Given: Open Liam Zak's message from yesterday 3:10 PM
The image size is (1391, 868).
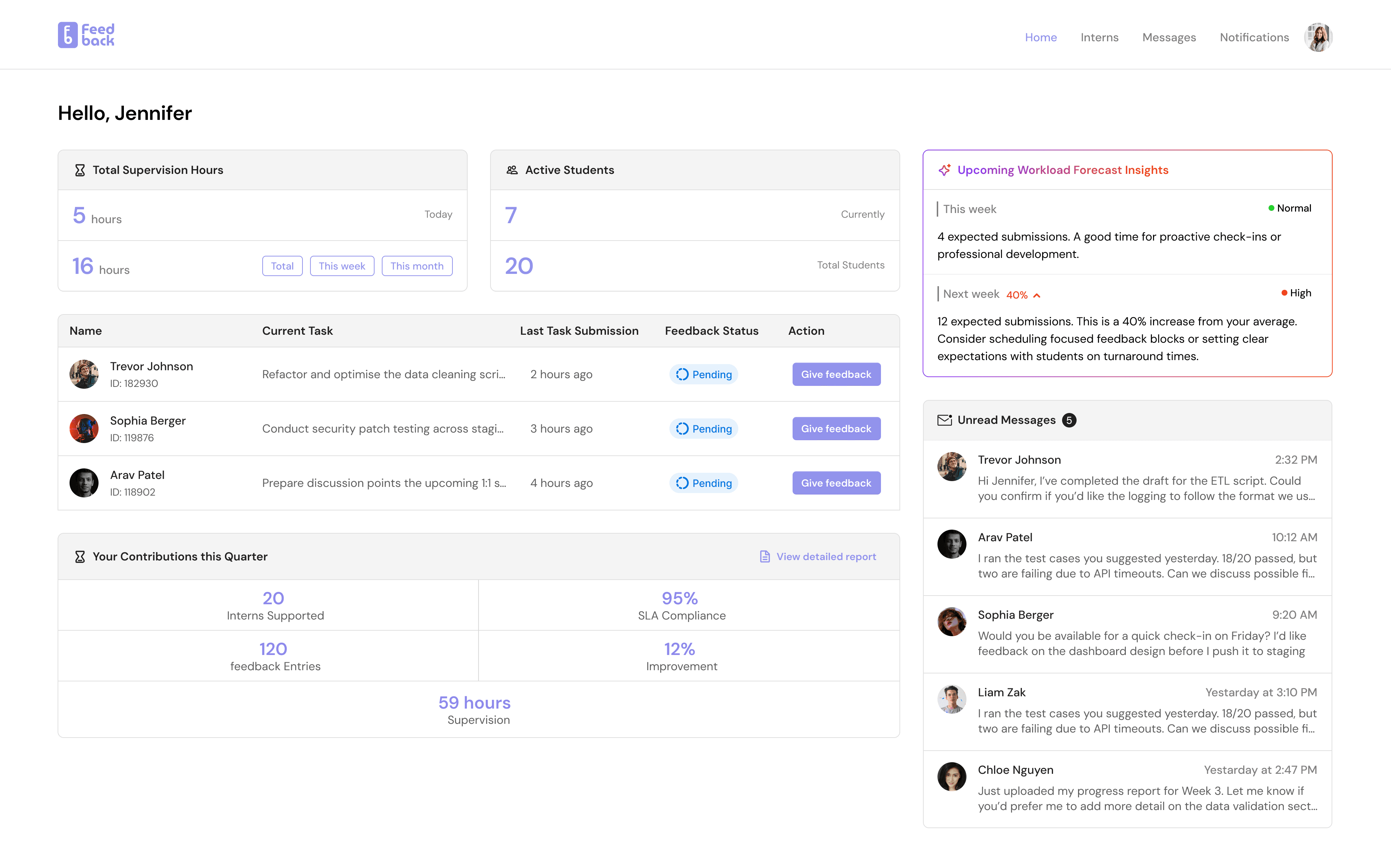Looking at the screenshot, I should (1127, 712).
